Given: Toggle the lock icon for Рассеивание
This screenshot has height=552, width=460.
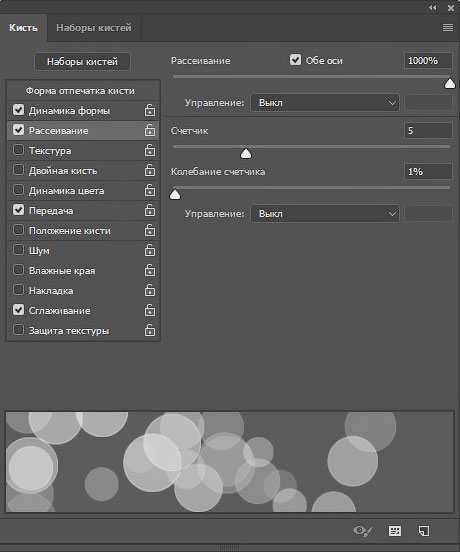Looking at the screenshot, I should pos(150,130).
